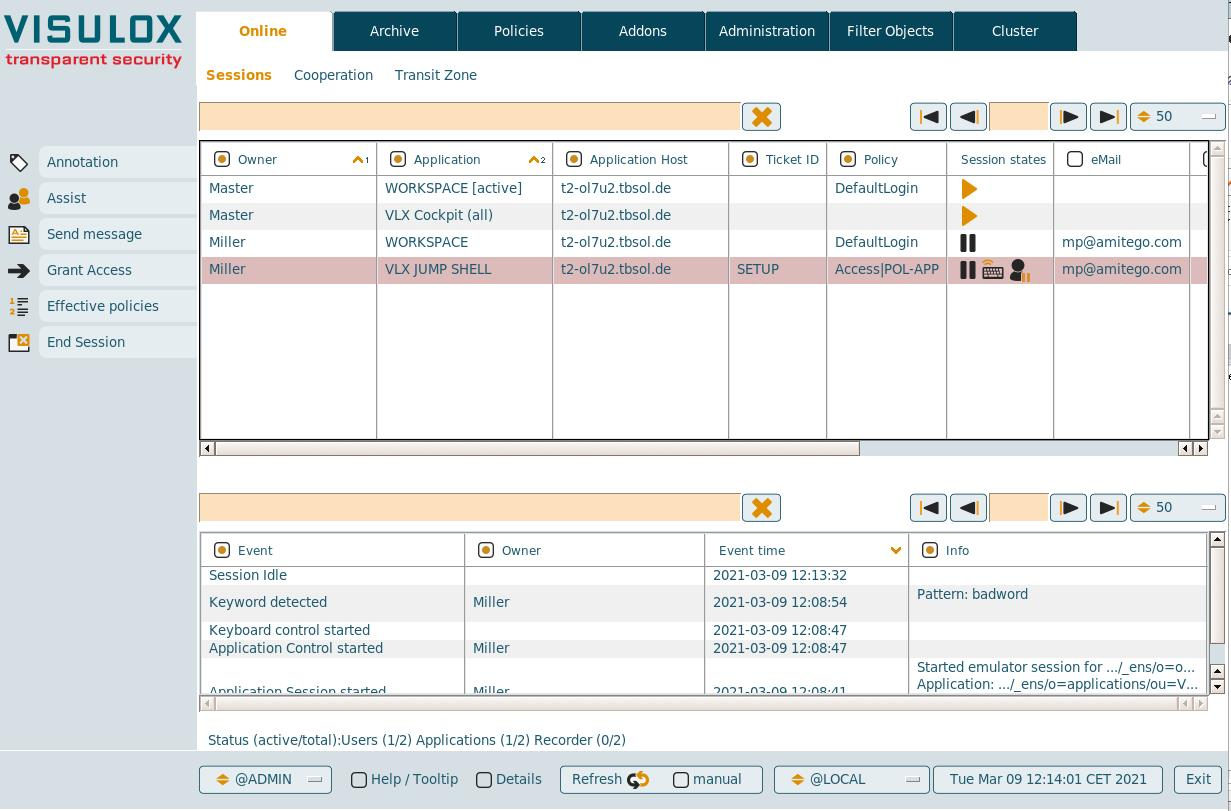
Task: Click the Send message icon
Action: click(19, 235)
